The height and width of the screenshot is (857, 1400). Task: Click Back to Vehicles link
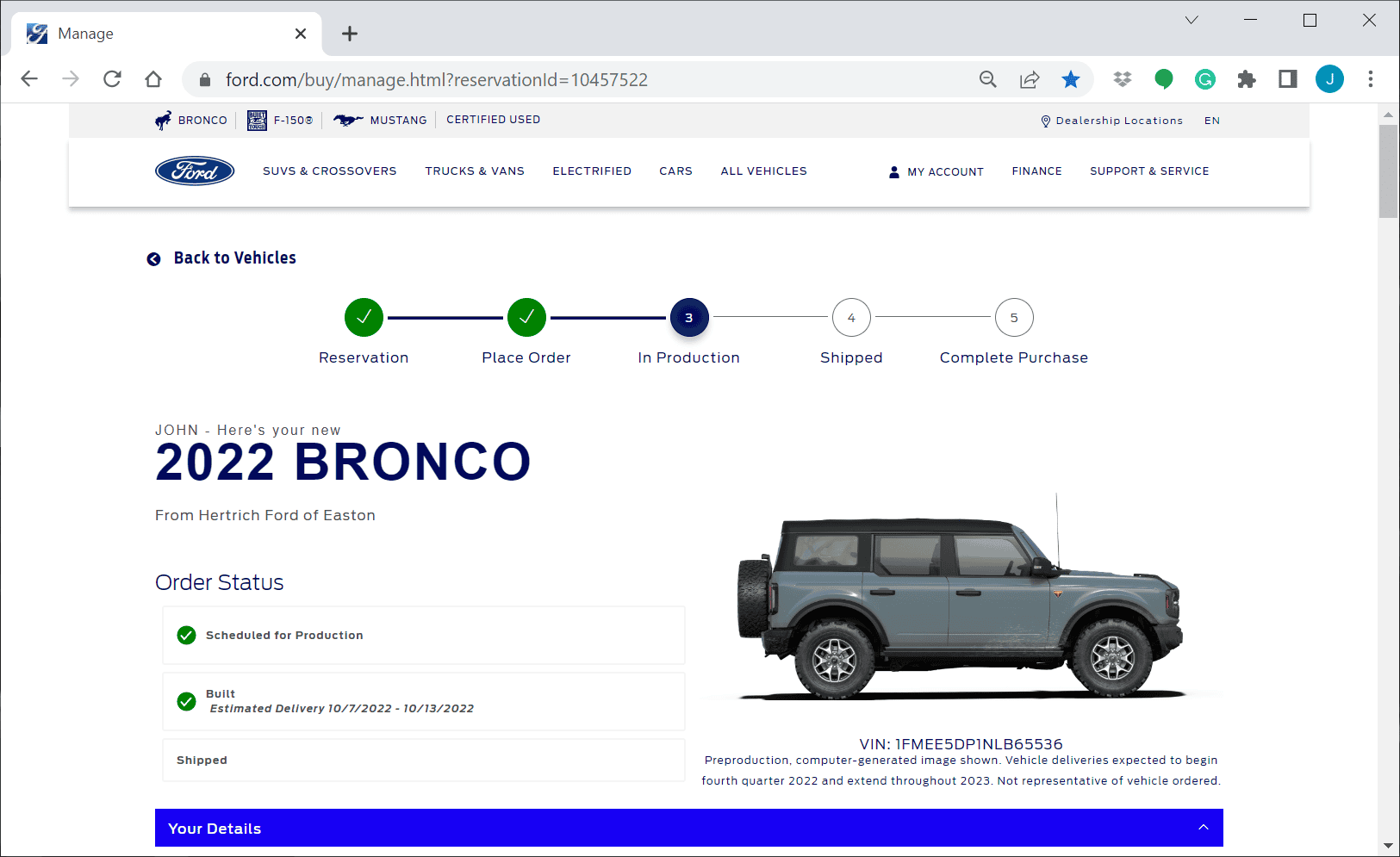pos(235,258)
